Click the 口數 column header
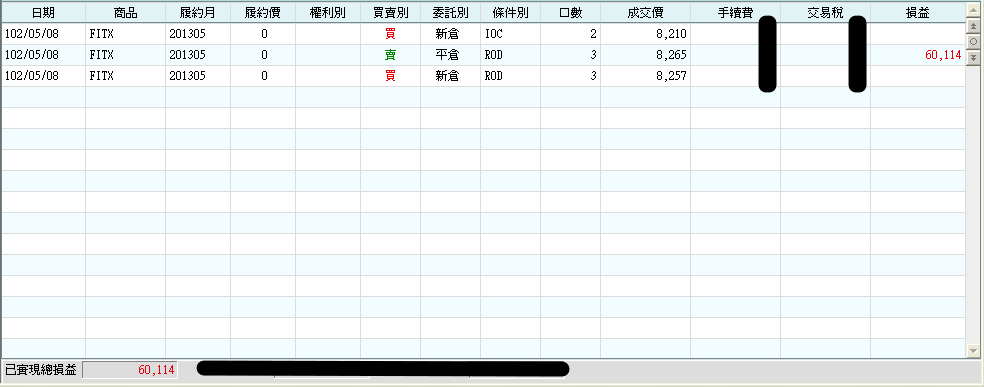This screenshot has width=984, height=387. 570,12
